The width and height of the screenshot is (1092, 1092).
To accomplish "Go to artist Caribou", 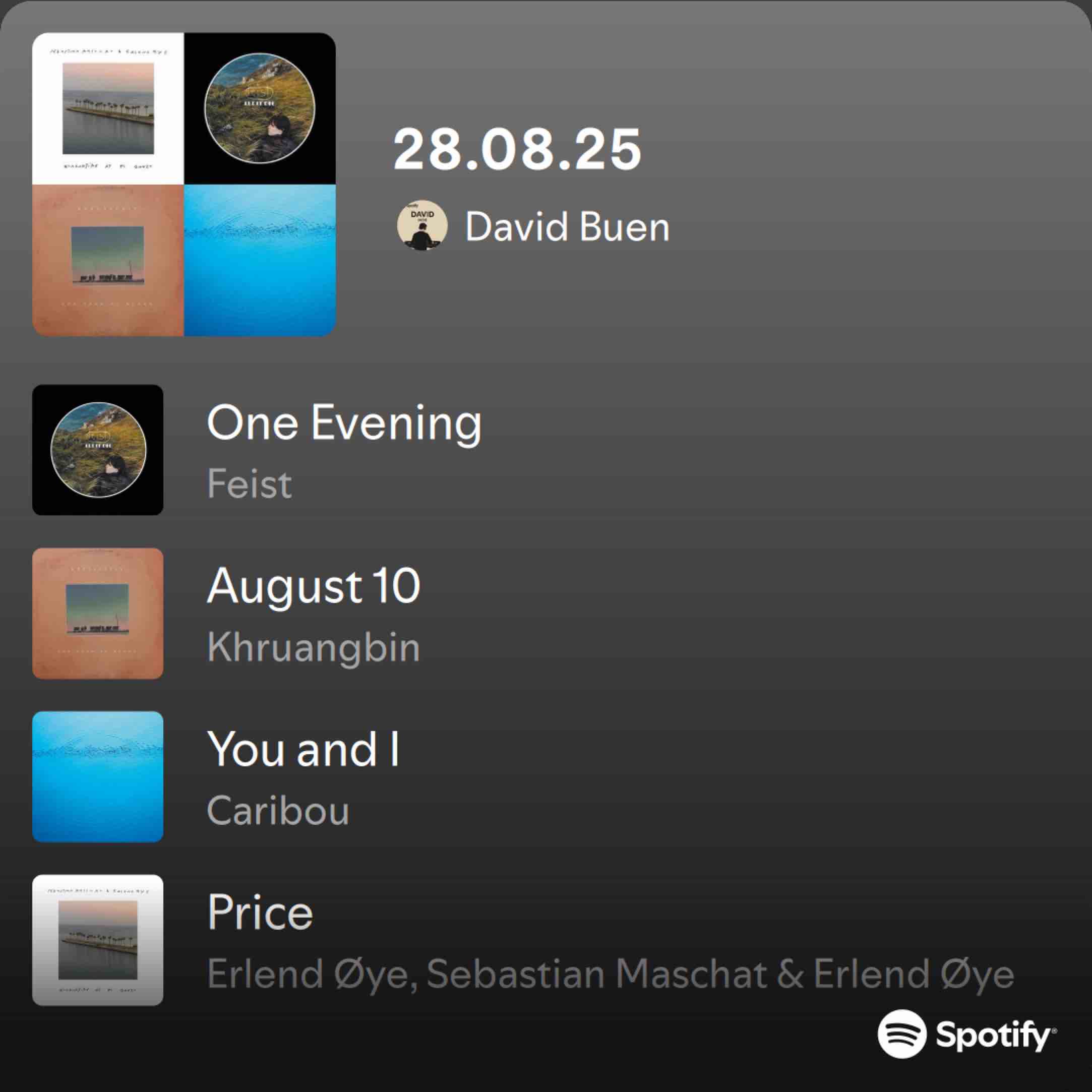I will click(x=278, y=811).
